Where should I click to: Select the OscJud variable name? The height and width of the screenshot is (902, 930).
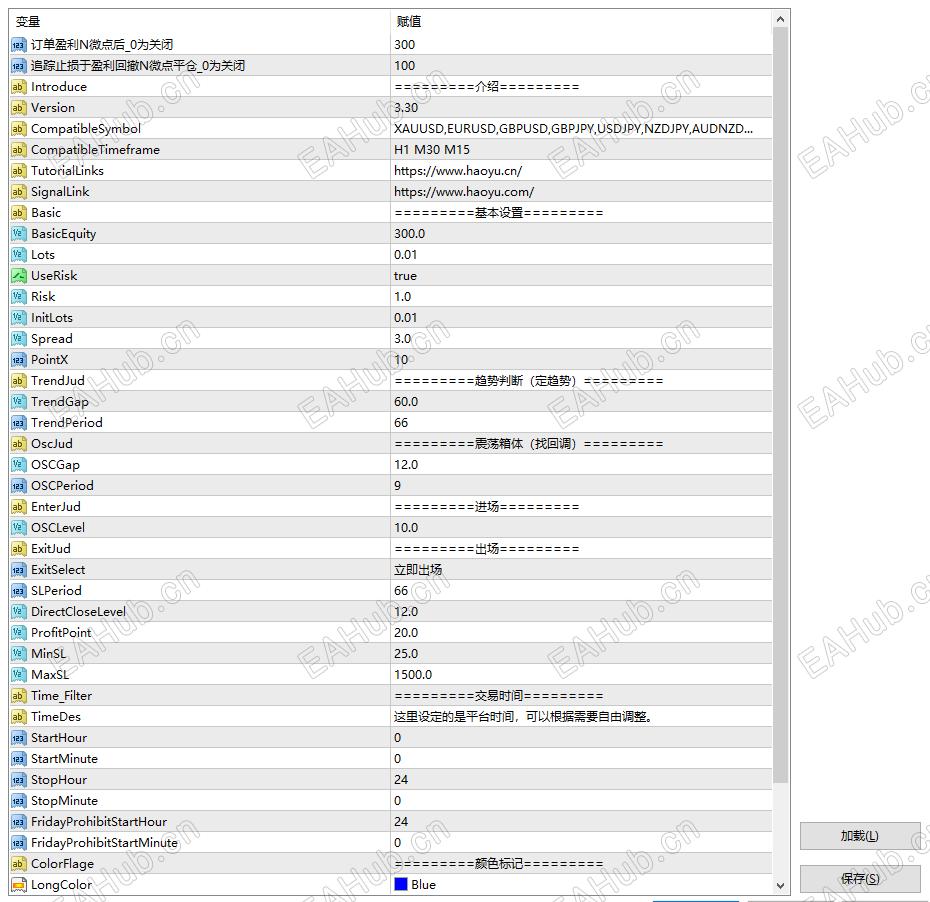(52, 444)
